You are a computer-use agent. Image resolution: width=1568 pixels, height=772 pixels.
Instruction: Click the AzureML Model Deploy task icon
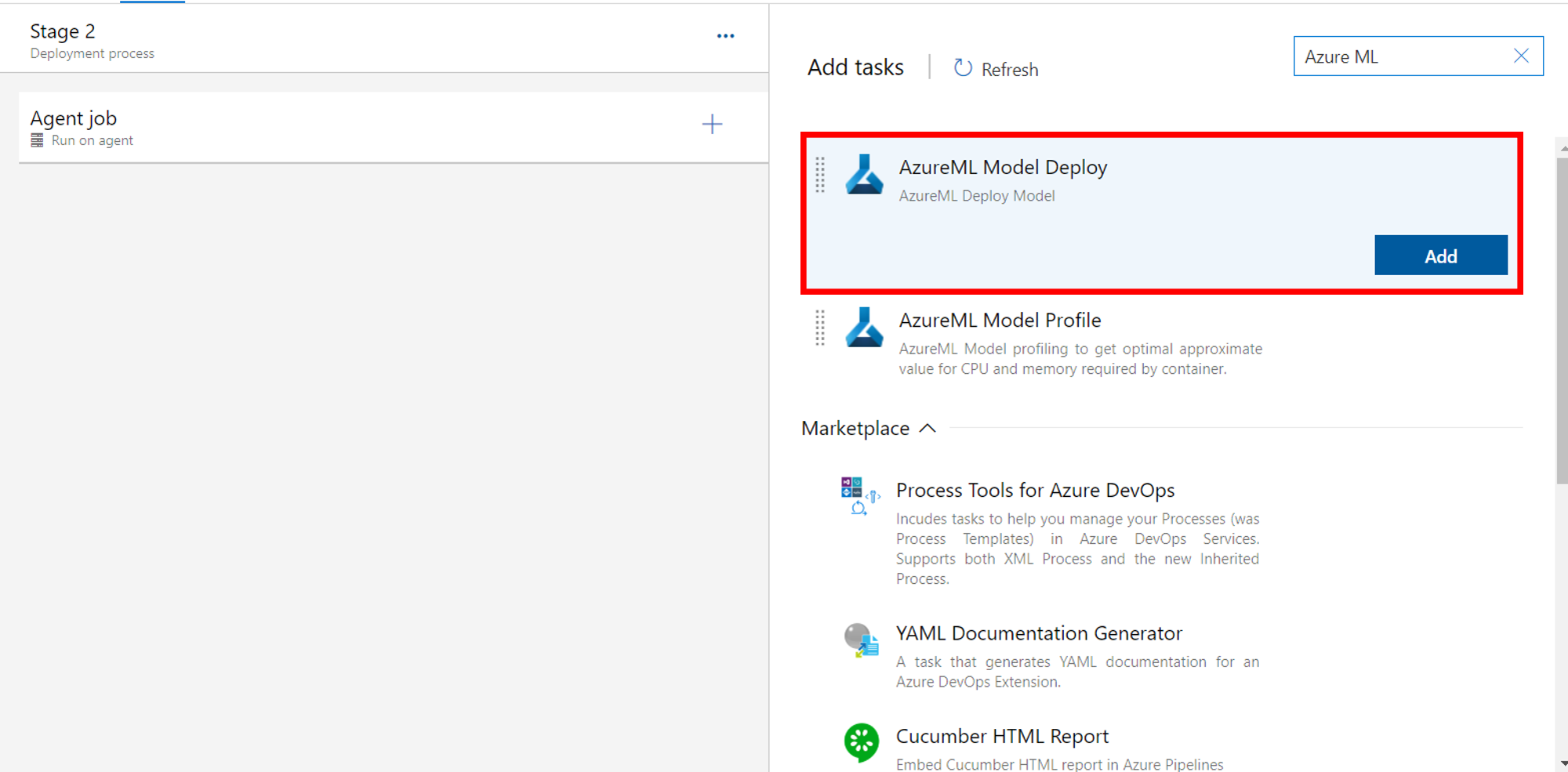[864, 175]
